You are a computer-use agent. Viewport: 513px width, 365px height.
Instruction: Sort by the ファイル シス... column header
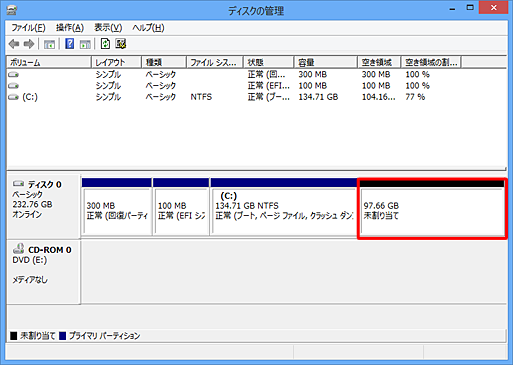point(215,62)
